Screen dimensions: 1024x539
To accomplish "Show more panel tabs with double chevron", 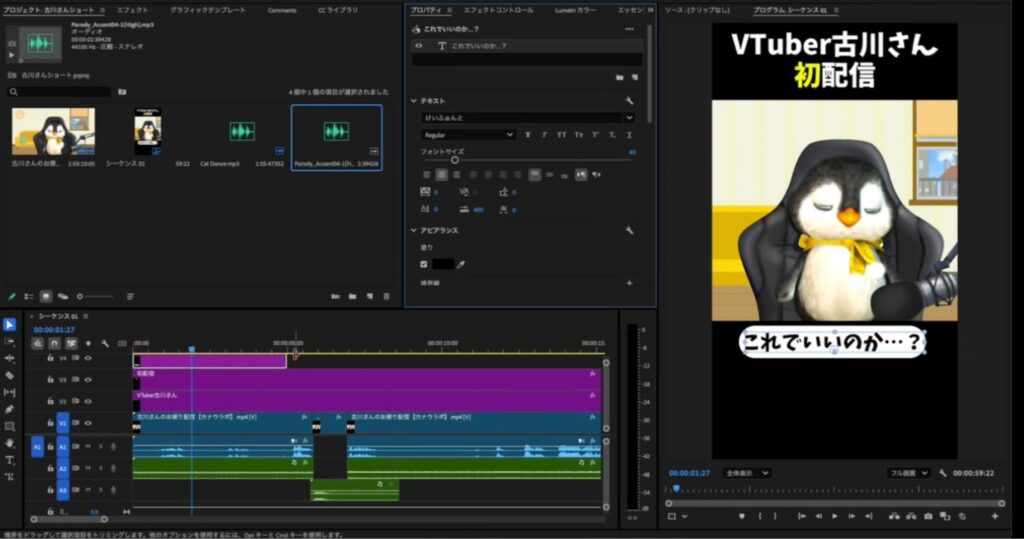I will [x=650, y=10].
